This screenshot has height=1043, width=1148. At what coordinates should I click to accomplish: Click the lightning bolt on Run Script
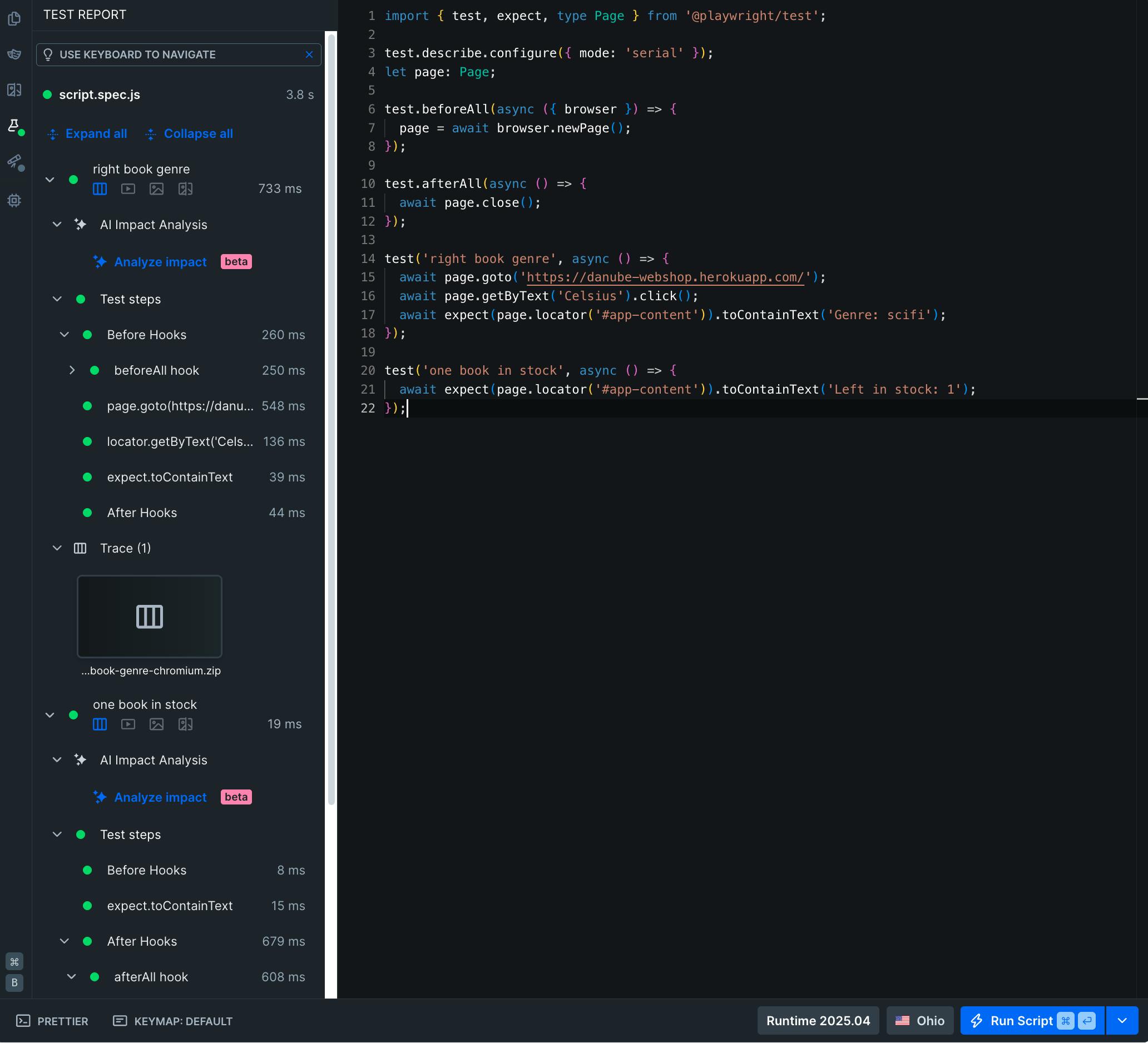point(977,1020)
